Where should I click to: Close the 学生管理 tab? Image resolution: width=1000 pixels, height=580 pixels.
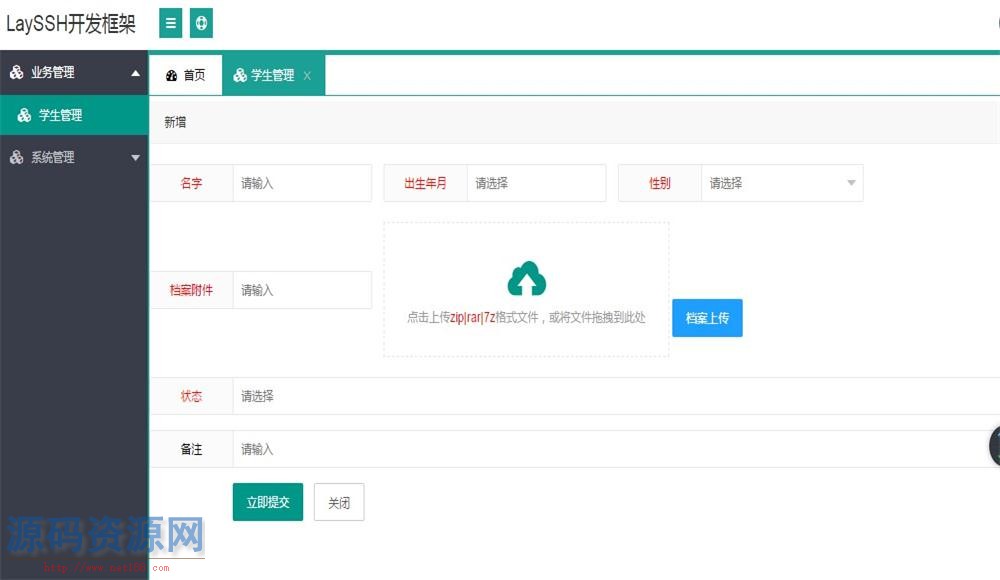pos(307,76)
